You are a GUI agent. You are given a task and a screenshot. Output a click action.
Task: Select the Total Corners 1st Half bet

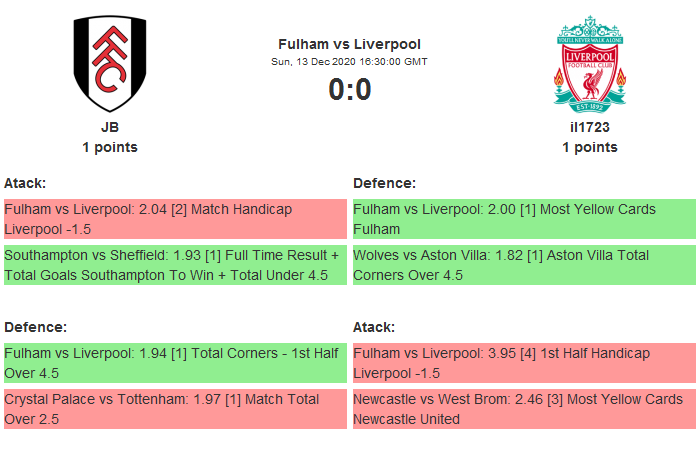pyautogui.click(x=175, y=363)
